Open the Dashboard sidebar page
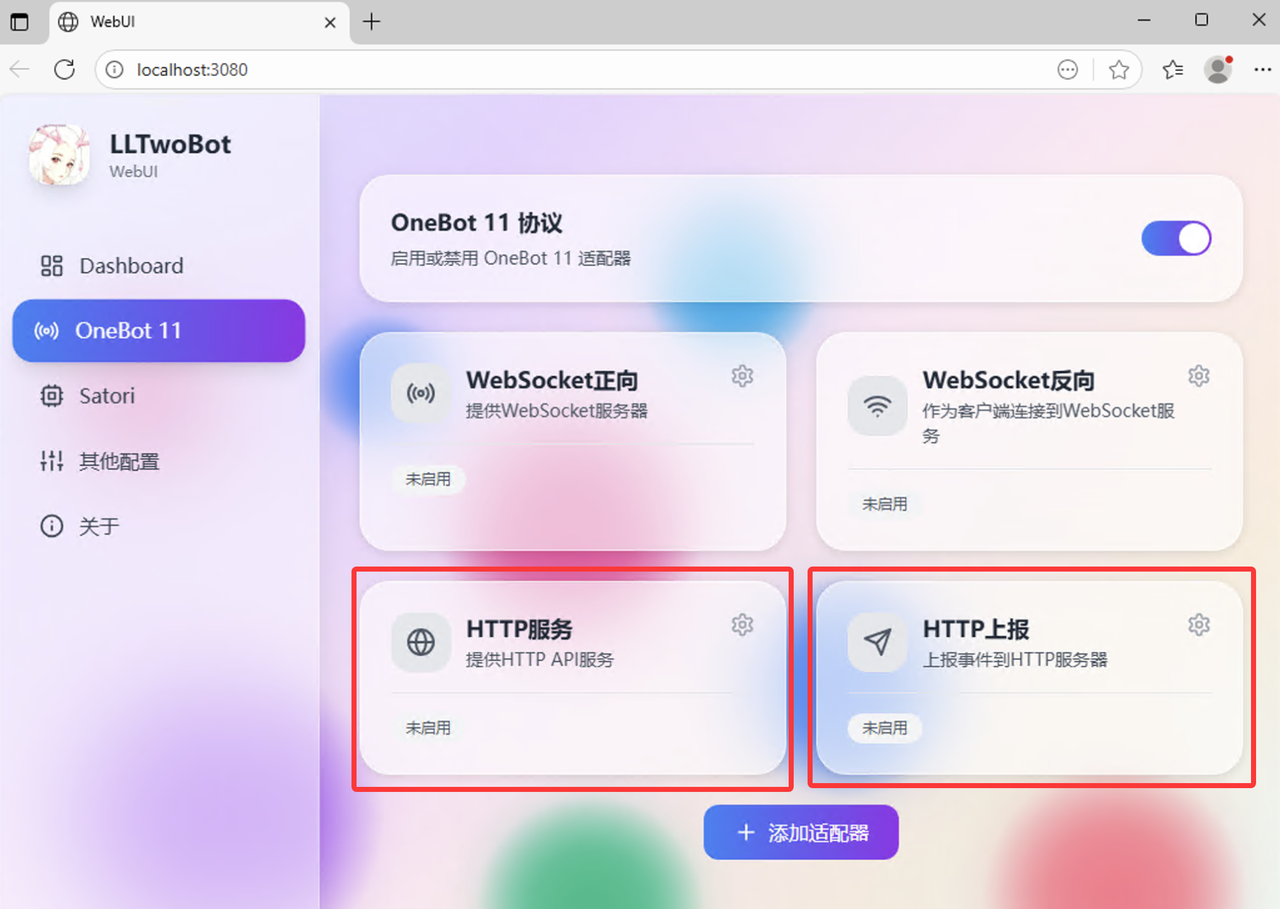1280x909 pixels. [x=130, y=266]
